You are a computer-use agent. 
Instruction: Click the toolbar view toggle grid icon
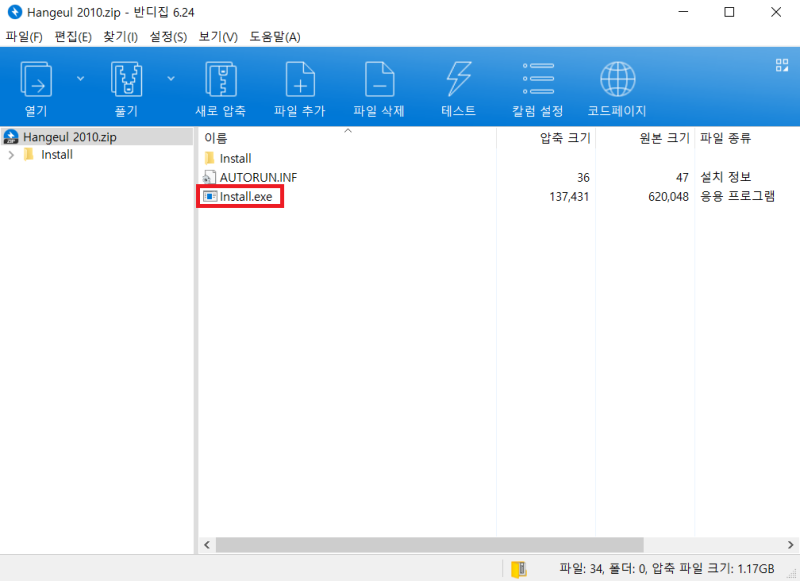[x=782, y=65]
